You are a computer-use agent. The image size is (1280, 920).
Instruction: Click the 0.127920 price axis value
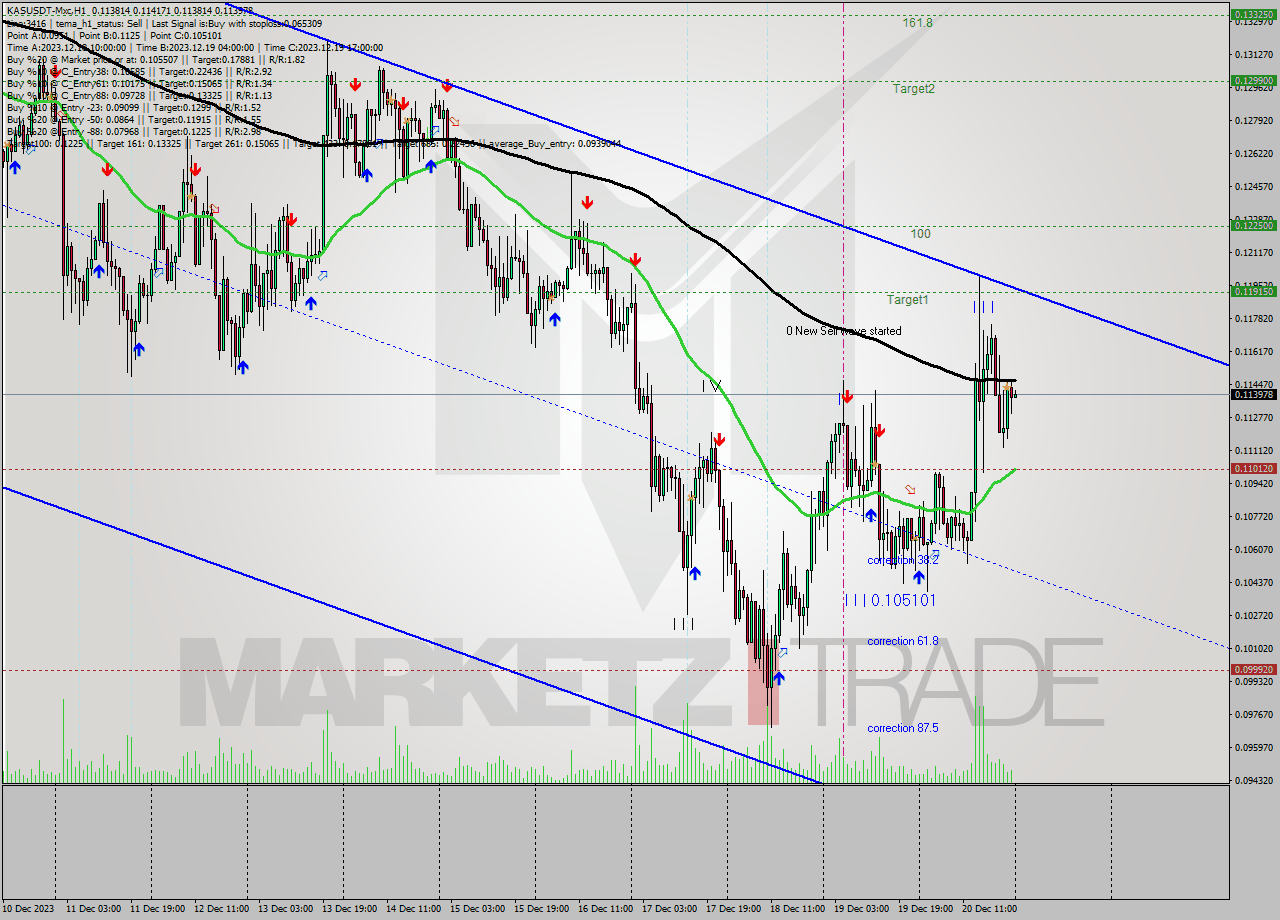tap(1253, 120)
